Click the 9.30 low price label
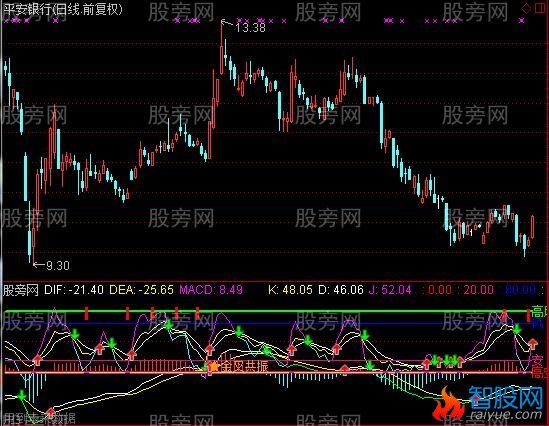This screenshot has width=549, height=426. tap(58, 266)
